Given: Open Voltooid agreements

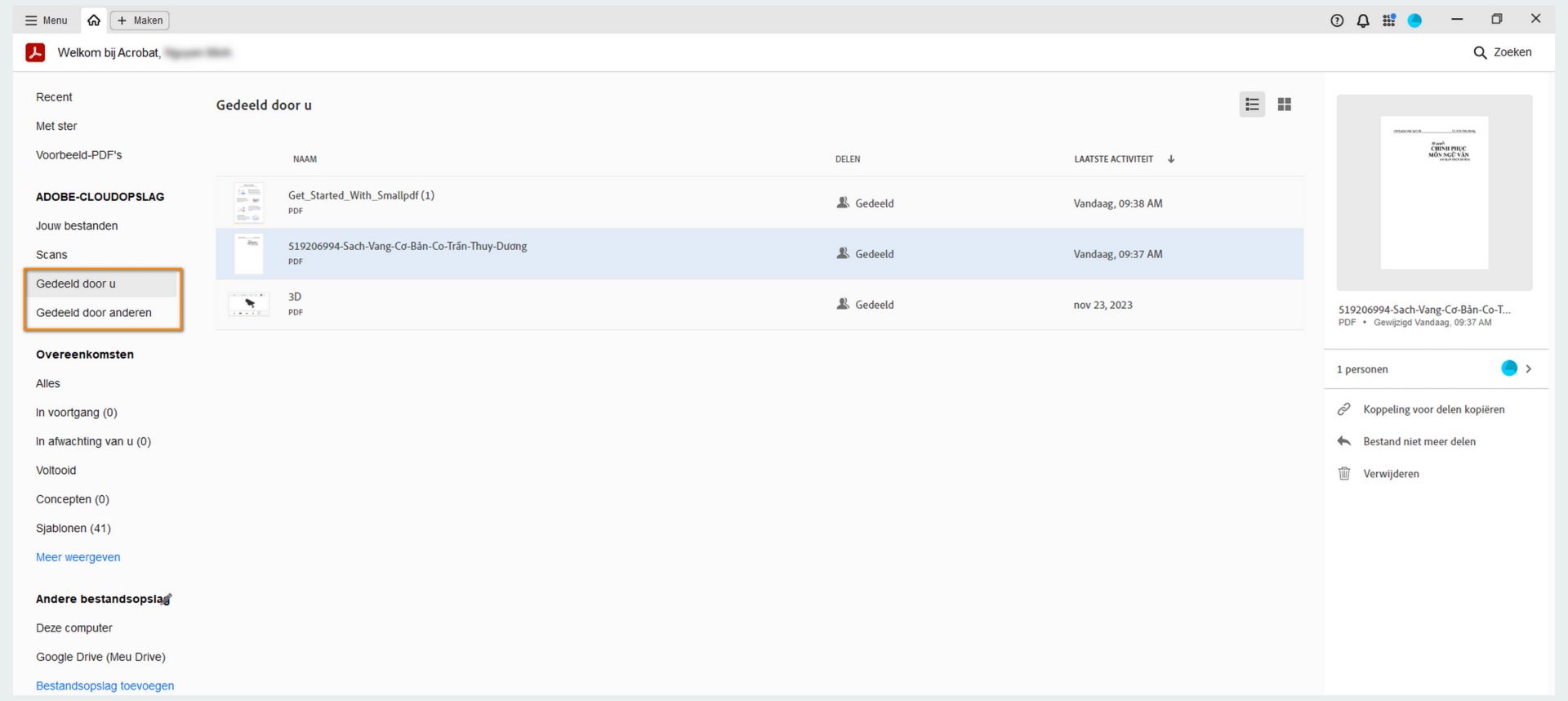Looking at the screenshot, I should (56, 471).
